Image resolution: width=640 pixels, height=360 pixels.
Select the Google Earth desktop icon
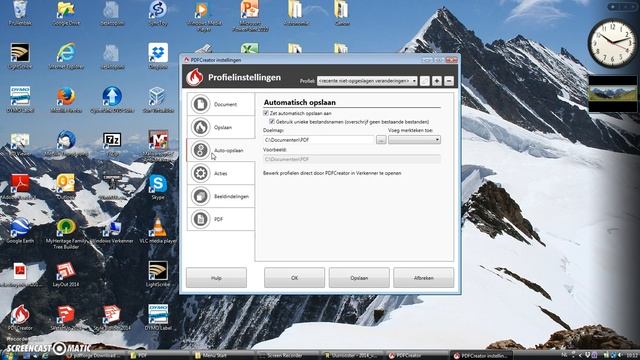(x=20, y=231)
